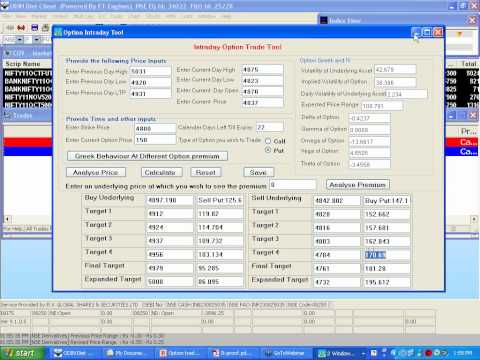The width and height of the screenshot is (480, 360).
Task: Click the Previous Day Low input field
Action: [x=150, y=82]
